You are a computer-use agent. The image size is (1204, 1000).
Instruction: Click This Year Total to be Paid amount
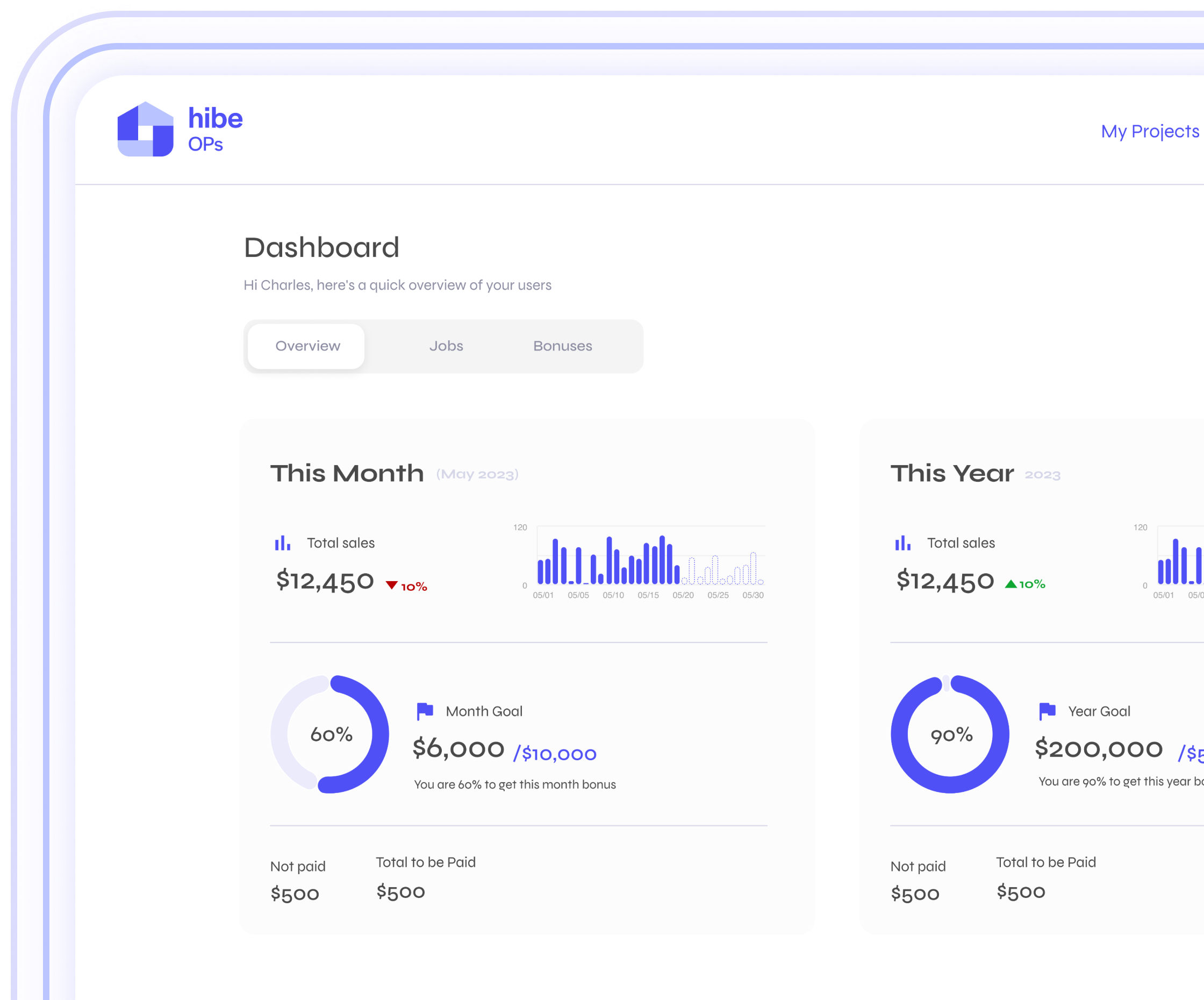1021,891
